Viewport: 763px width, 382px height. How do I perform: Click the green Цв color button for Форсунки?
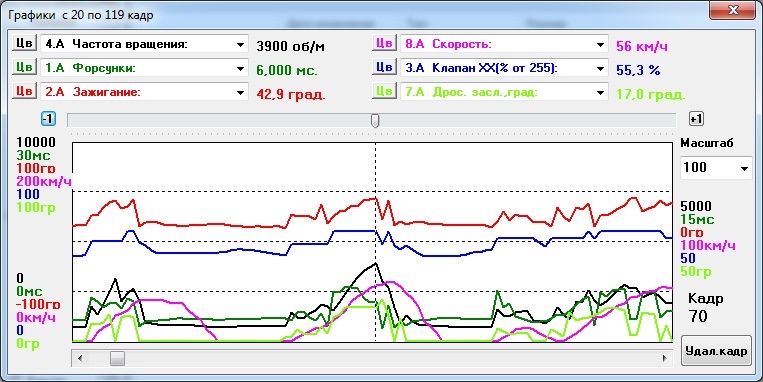[x=24, y=67]
